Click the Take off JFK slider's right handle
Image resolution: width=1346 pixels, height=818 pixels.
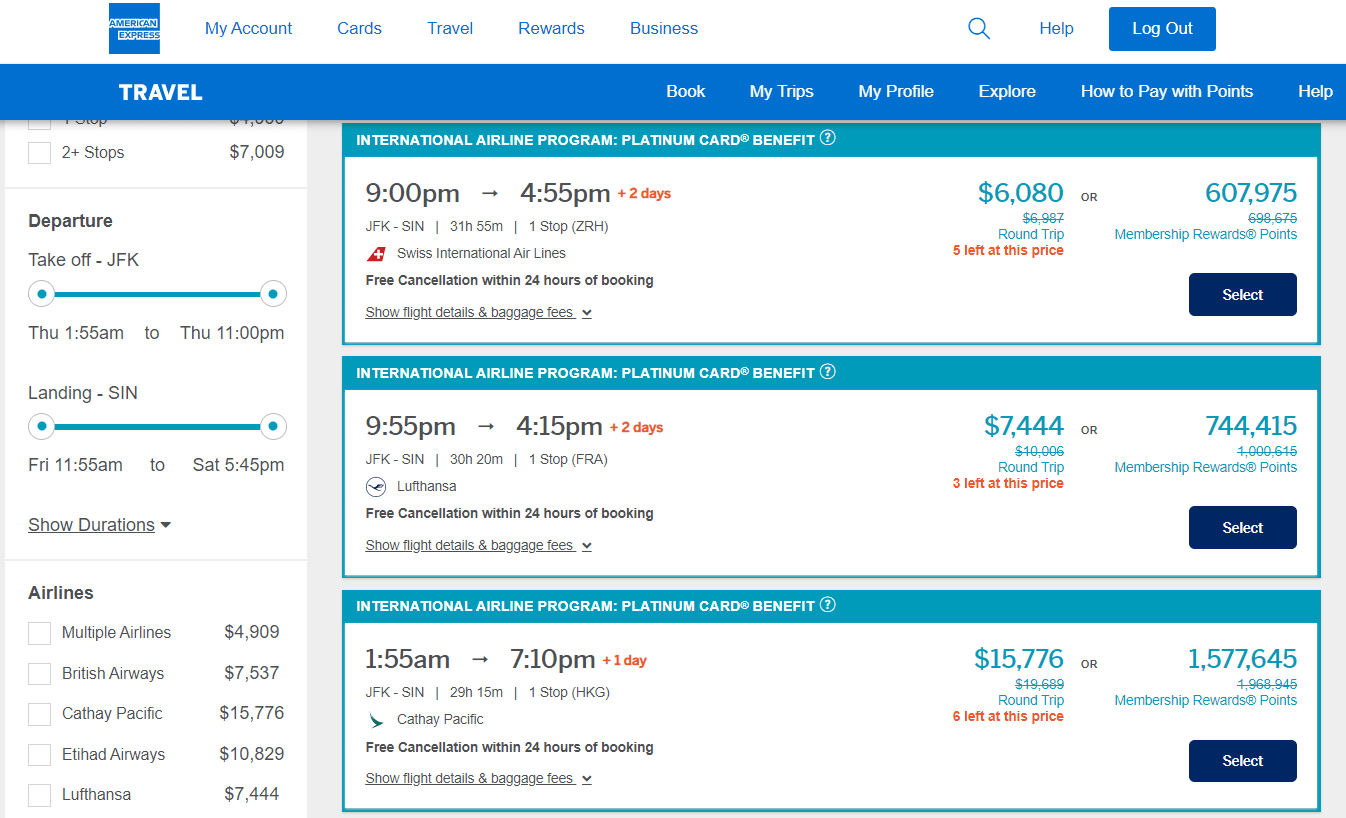pos(273,294)
